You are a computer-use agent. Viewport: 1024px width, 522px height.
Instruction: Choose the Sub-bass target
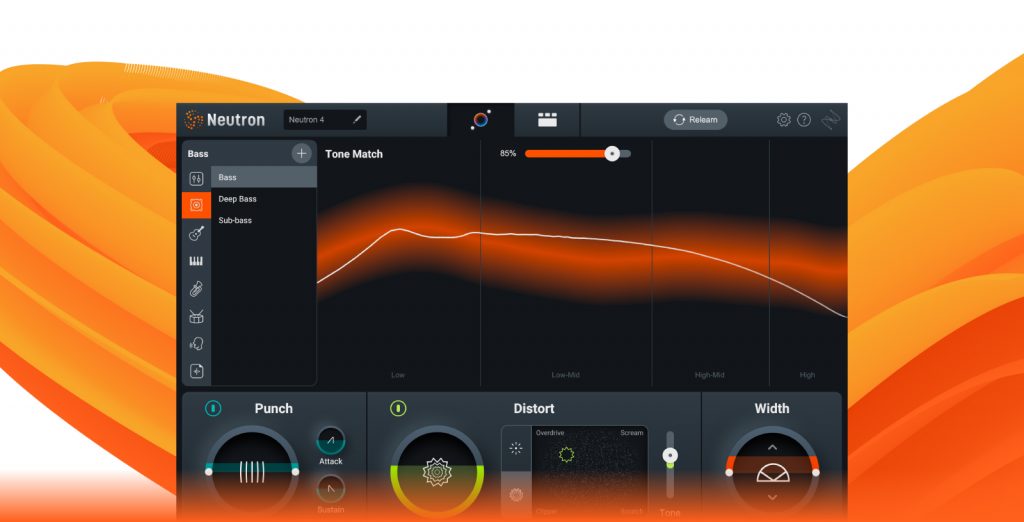pos(264,220)
